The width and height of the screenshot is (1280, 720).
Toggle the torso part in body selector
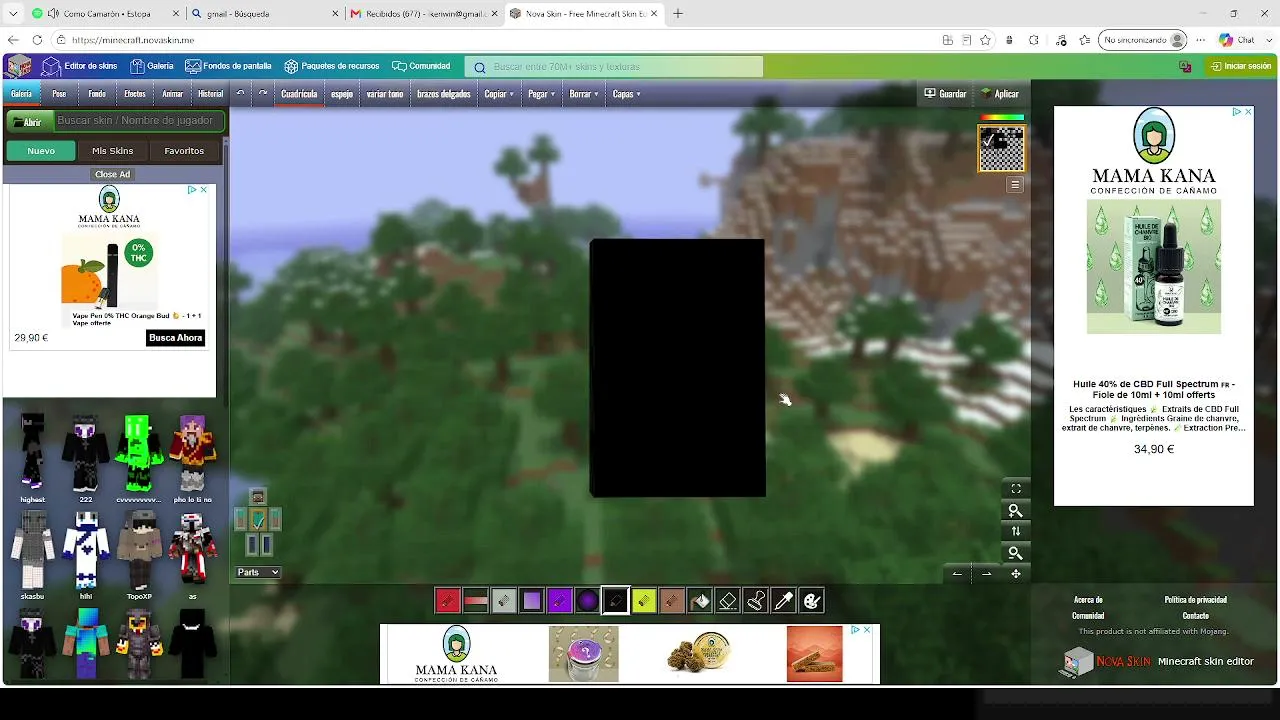258,519
